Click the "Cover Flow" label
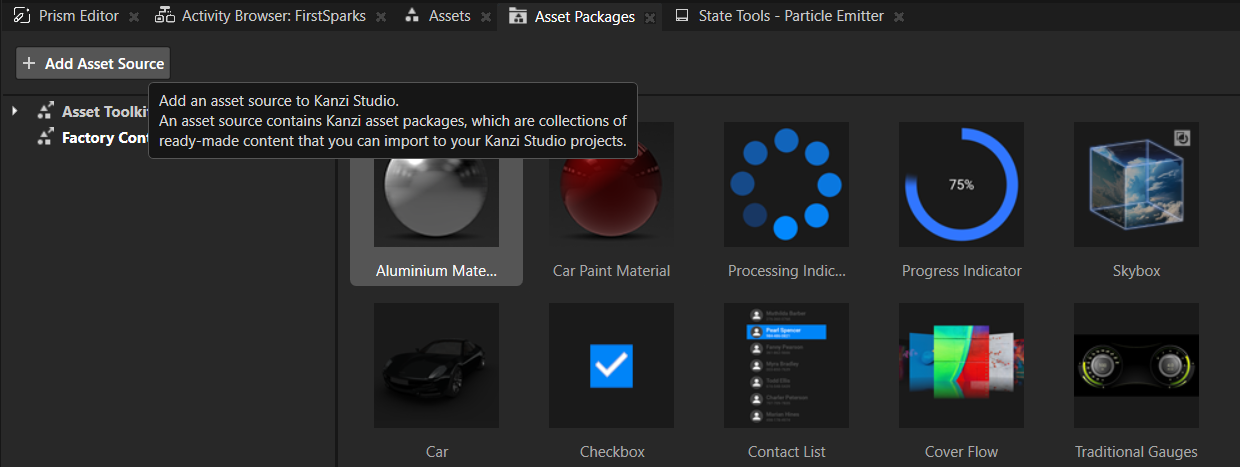The width and height of the screenshot is (1240, 467). [961, 452]
